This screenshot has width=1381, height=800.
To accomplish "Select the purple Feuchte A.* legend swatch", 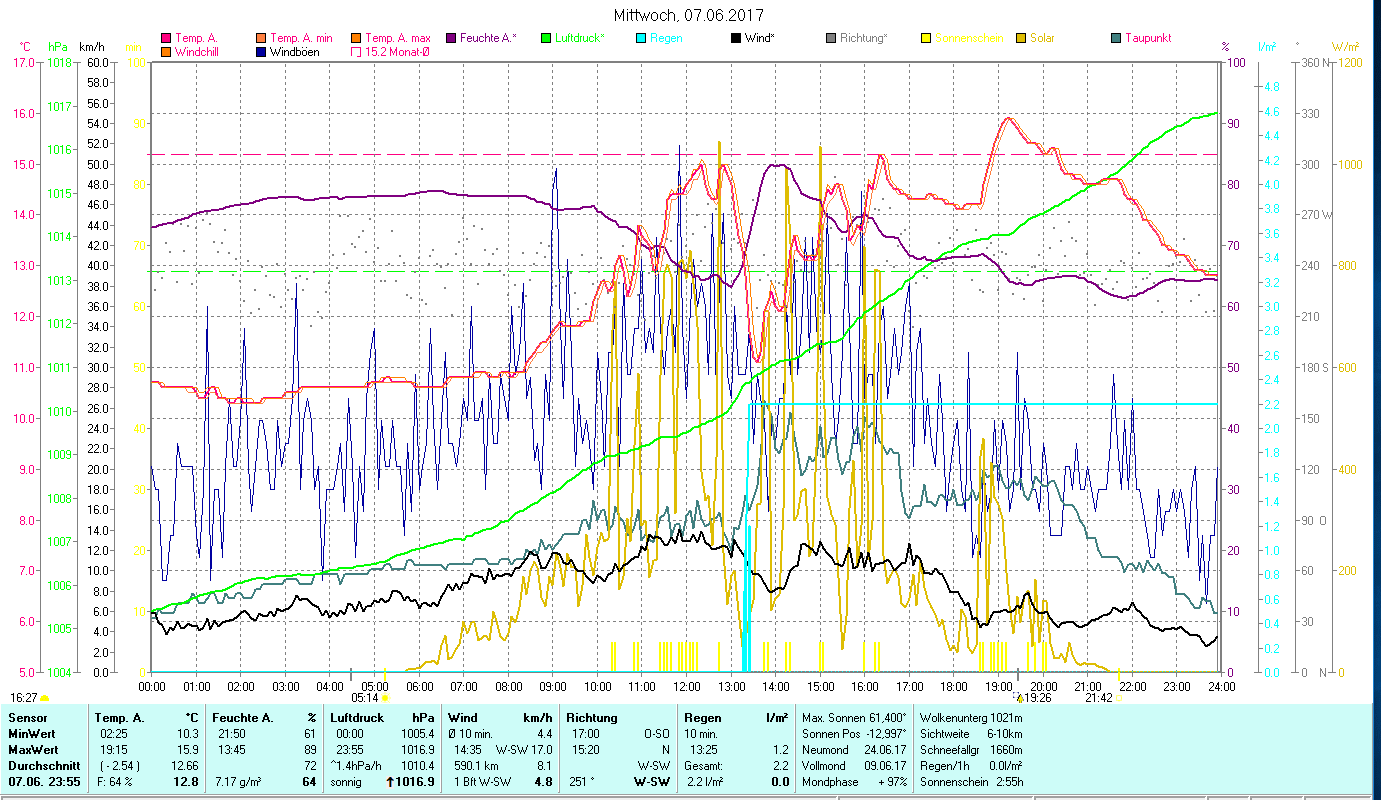I will (450, 38).
